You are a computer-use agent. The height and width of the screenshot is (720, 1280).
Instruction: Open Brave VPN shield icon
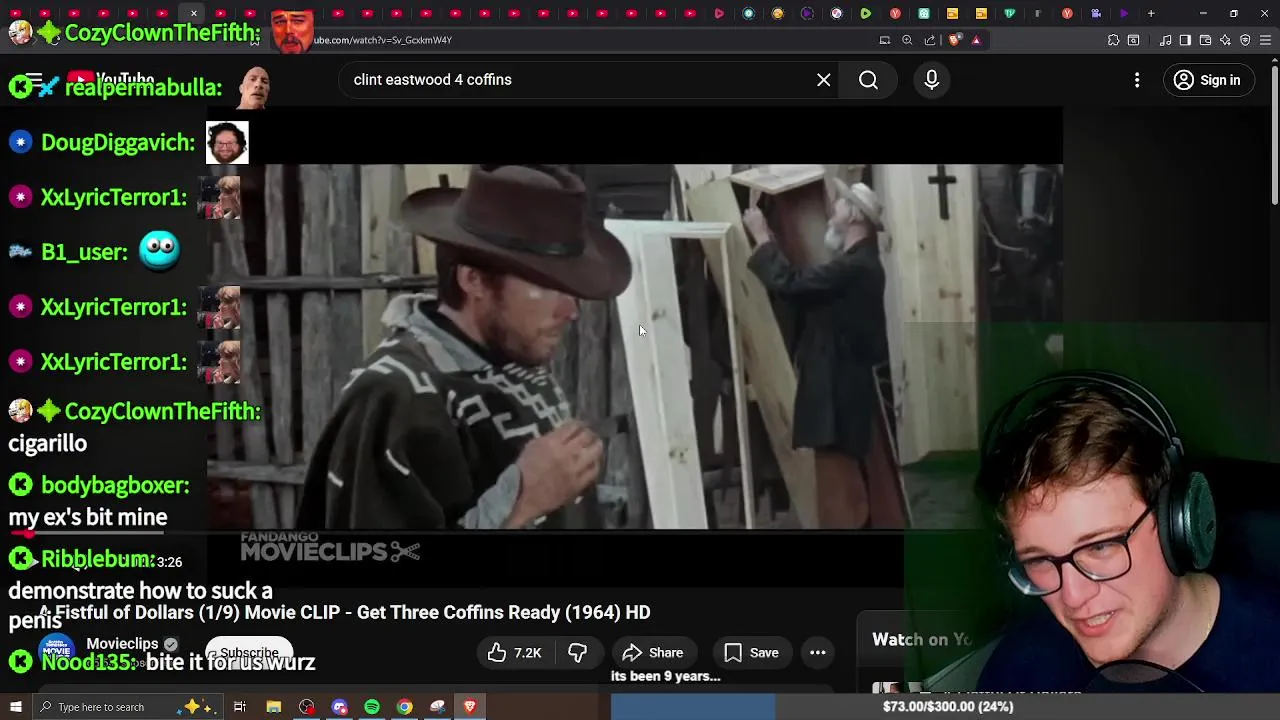(1245, 40)
